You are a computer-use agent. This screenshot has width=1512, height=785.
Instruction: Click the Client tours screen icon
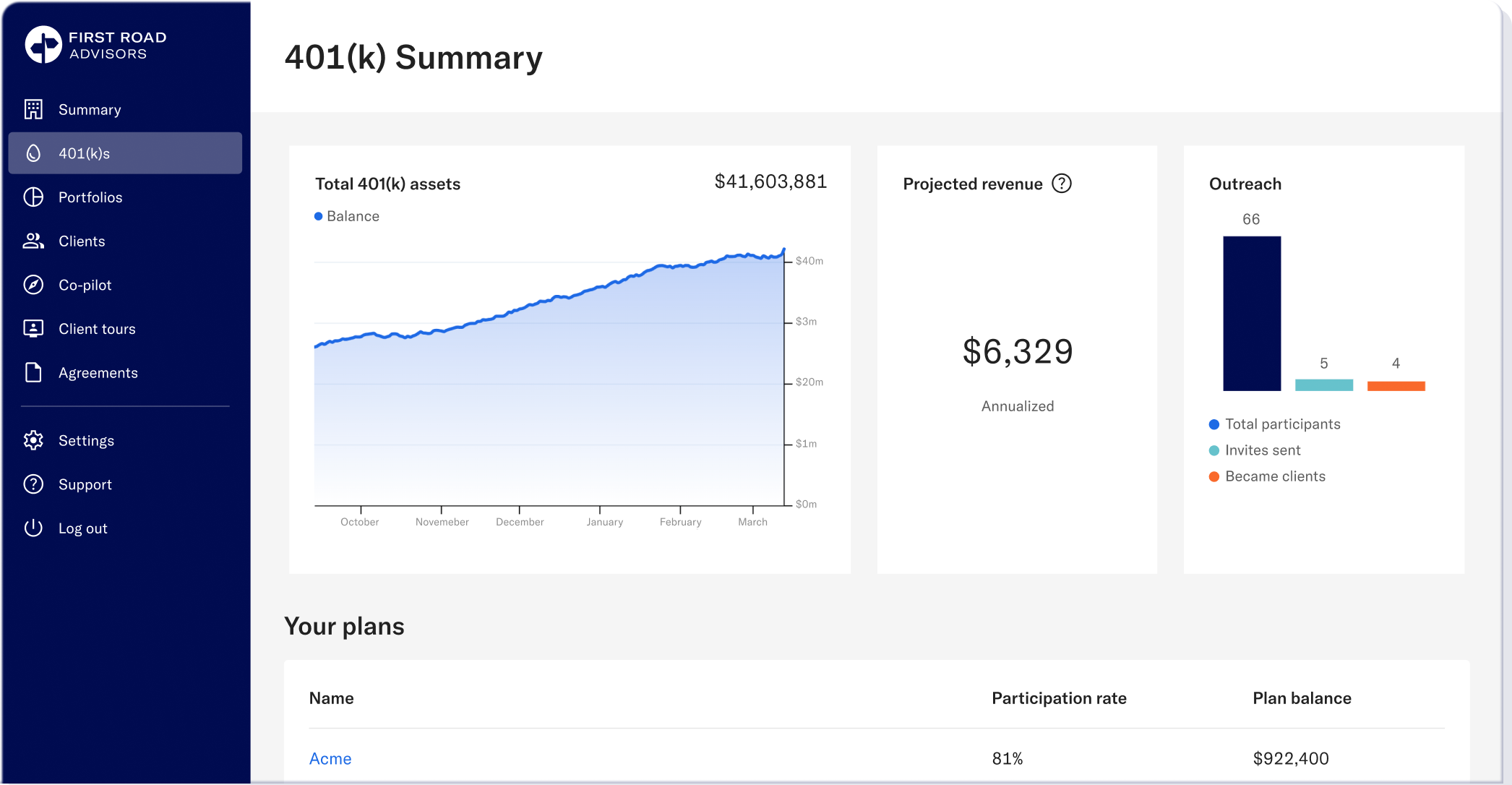pos(33,329)
